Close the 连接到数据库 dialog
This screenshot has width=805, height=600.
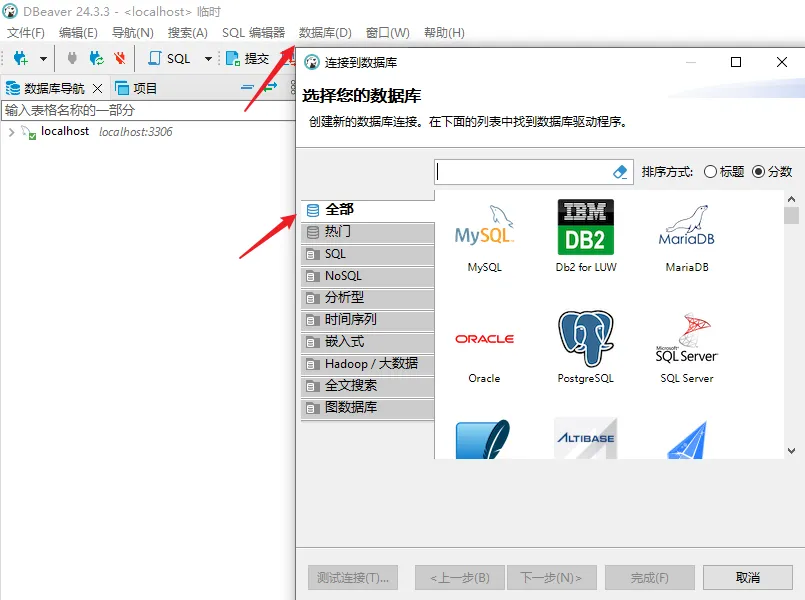[x=782, y=62]
